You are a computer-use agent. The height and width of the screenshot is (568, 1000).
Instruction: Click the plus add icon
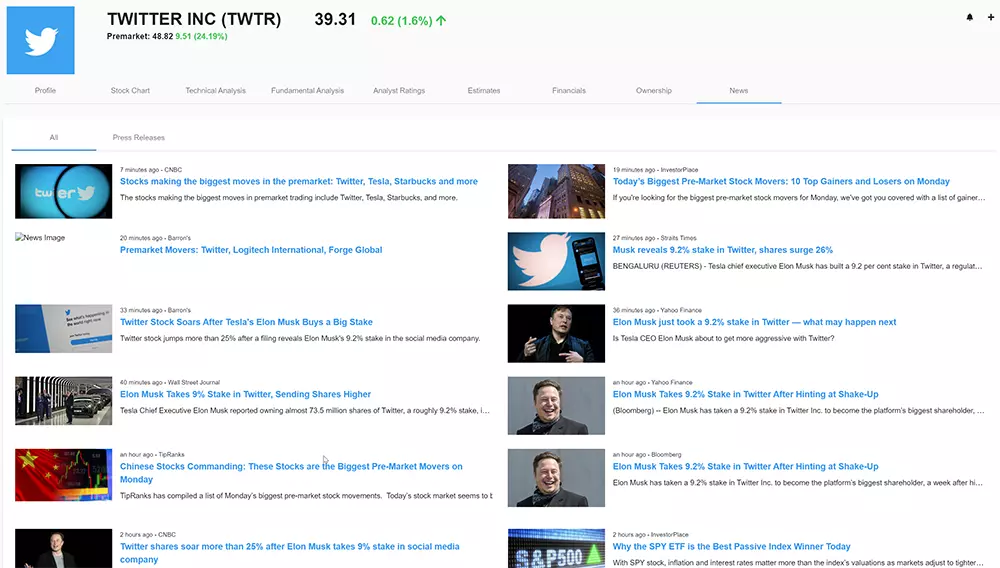[x=990, y=18]
